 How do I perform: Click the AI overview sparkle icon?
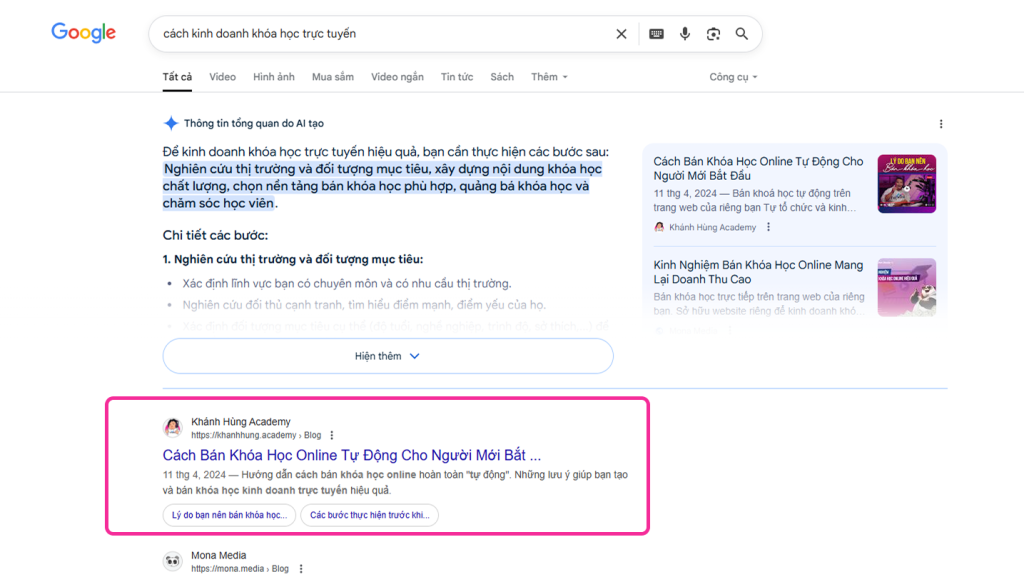point(171,123)
